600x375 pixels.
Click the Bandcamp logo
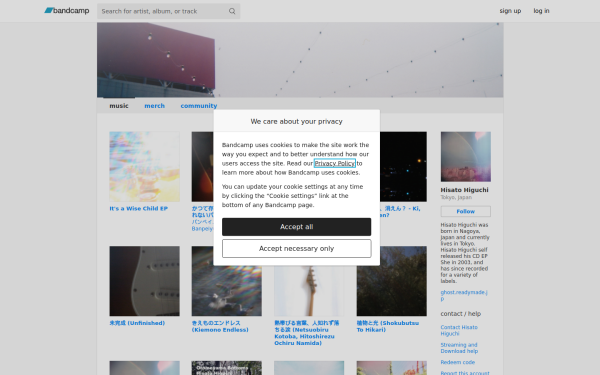(x=67, y=11)
